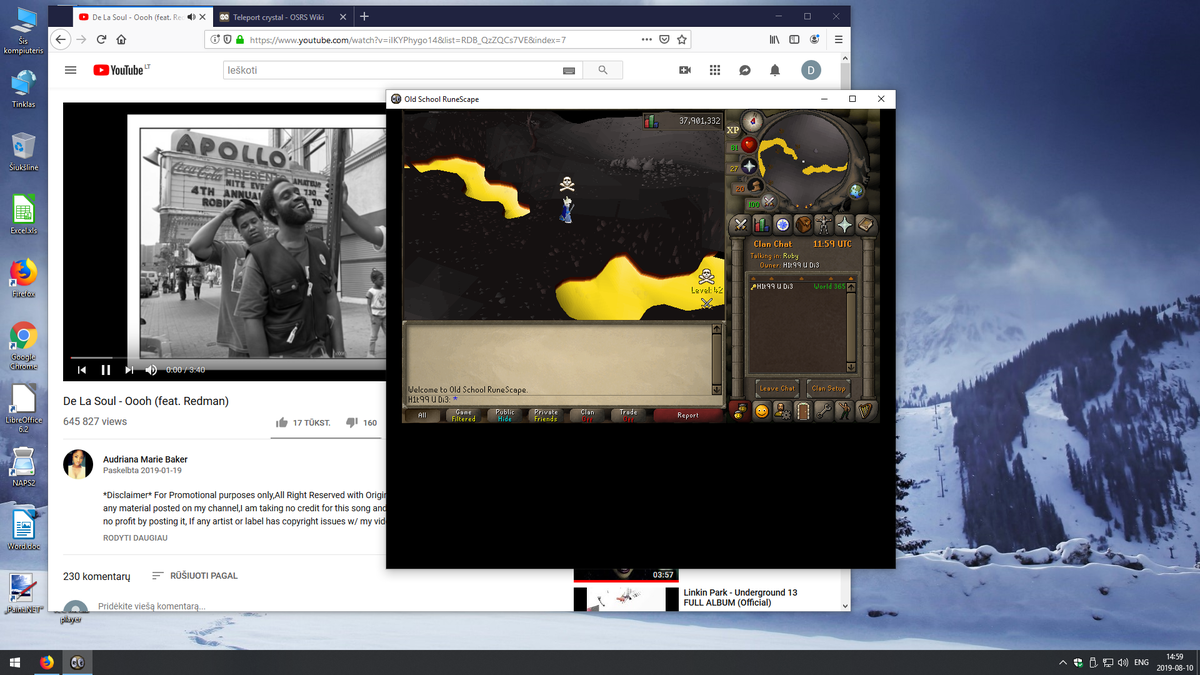Bookmark this page with the star icon
Image resolution: width=1200 pixels, height=675 pixels.
pyautogui.click(x=682, y=40)
